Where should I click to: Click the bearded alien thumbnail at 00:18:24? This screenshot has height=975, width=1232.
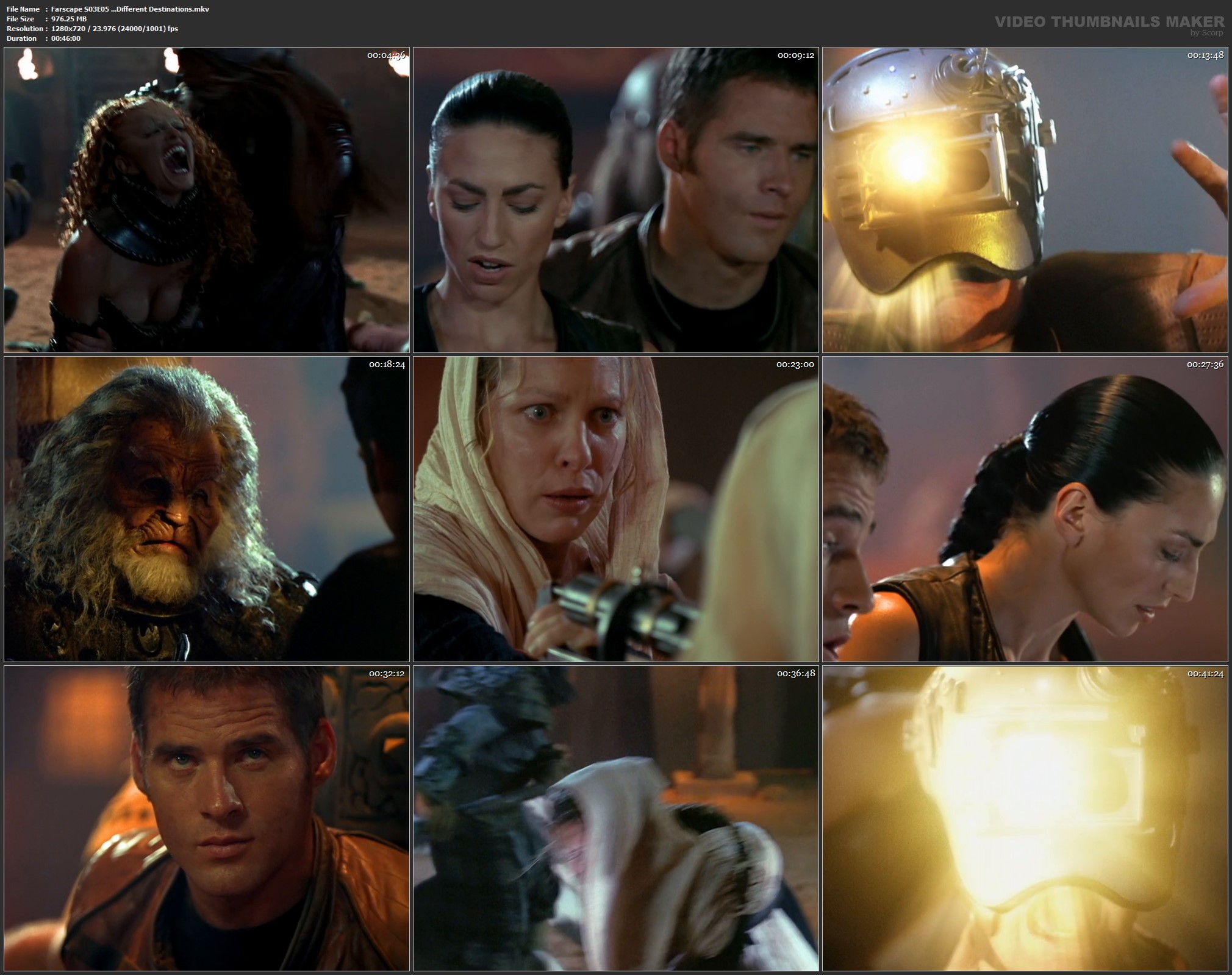point(206,509)
